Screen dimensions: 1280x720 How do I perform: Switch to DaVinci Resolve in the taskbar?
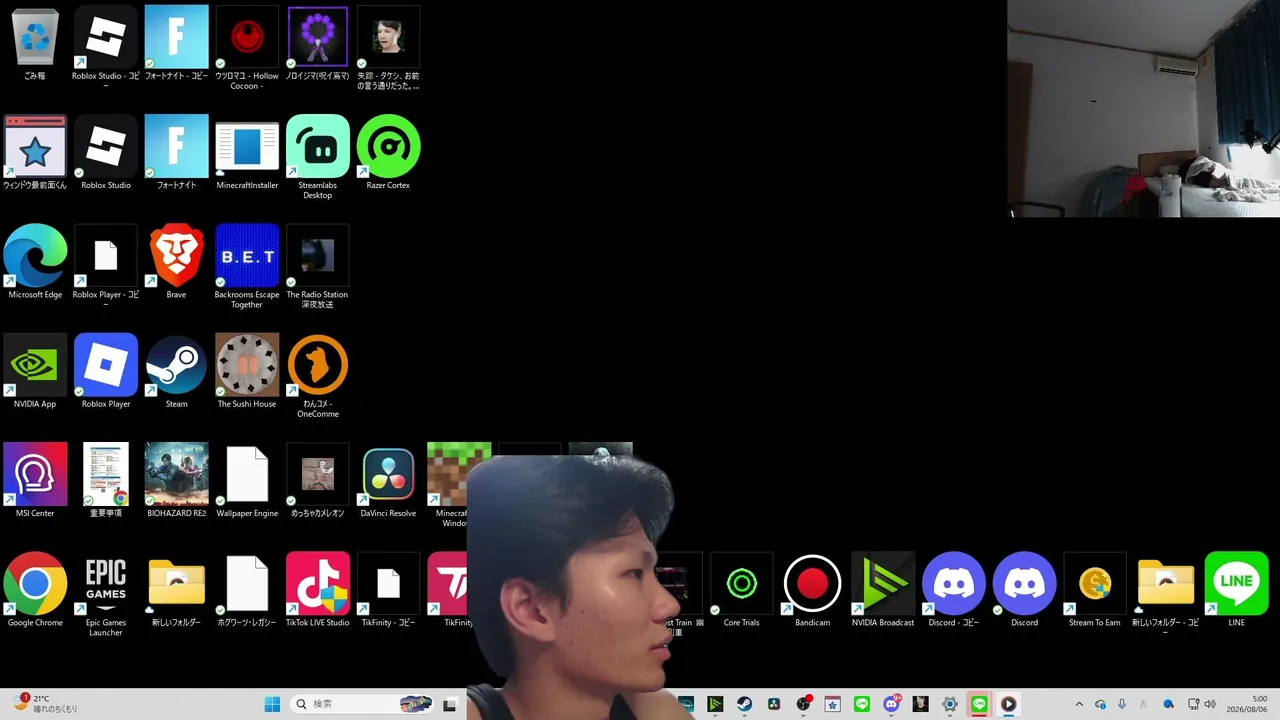tap(774, 704)
